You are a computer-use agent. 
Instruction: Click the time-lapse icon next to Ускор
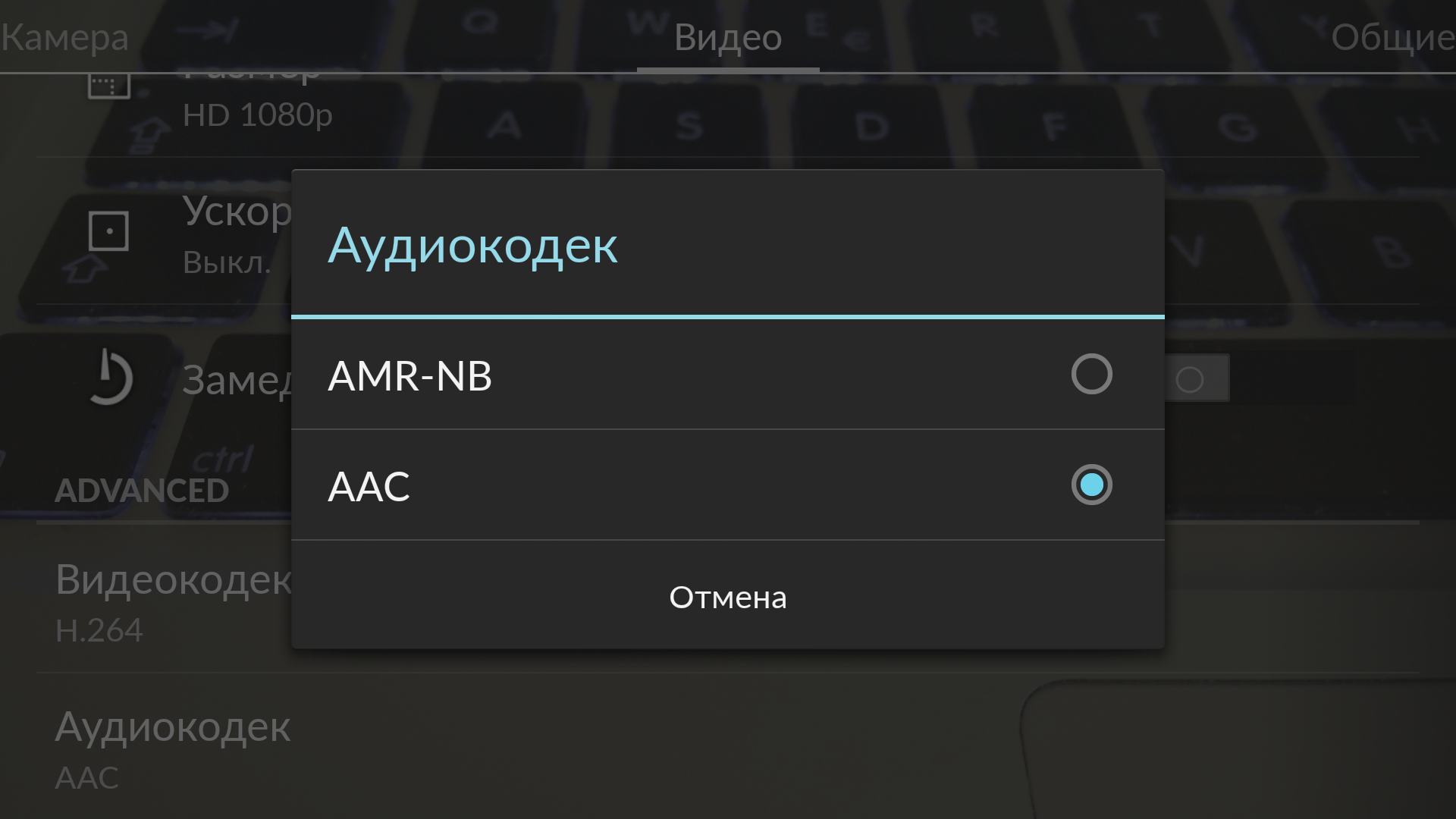(108, 231)
